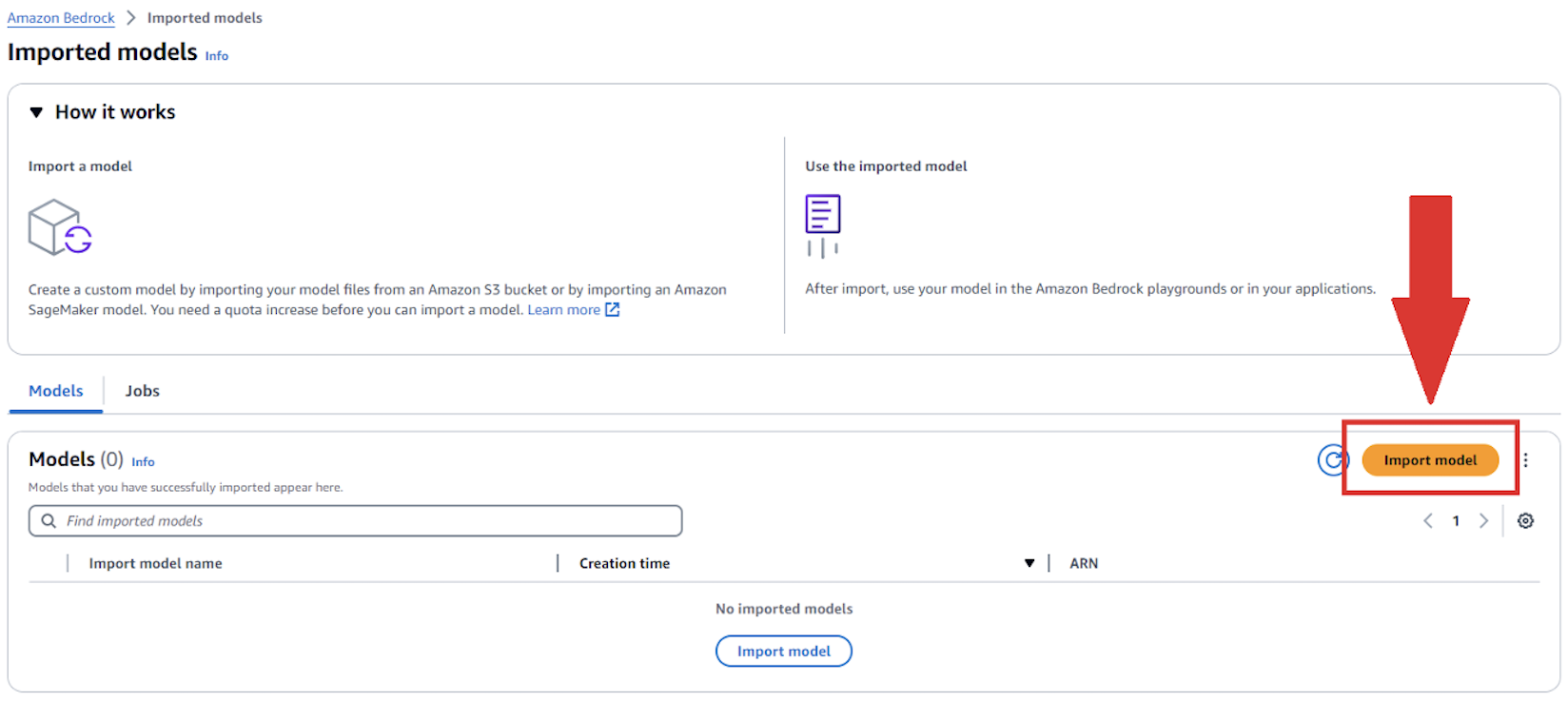Click the ARN column header
The height and width of the screenshot is (701, 1568).
(1084, 564)
